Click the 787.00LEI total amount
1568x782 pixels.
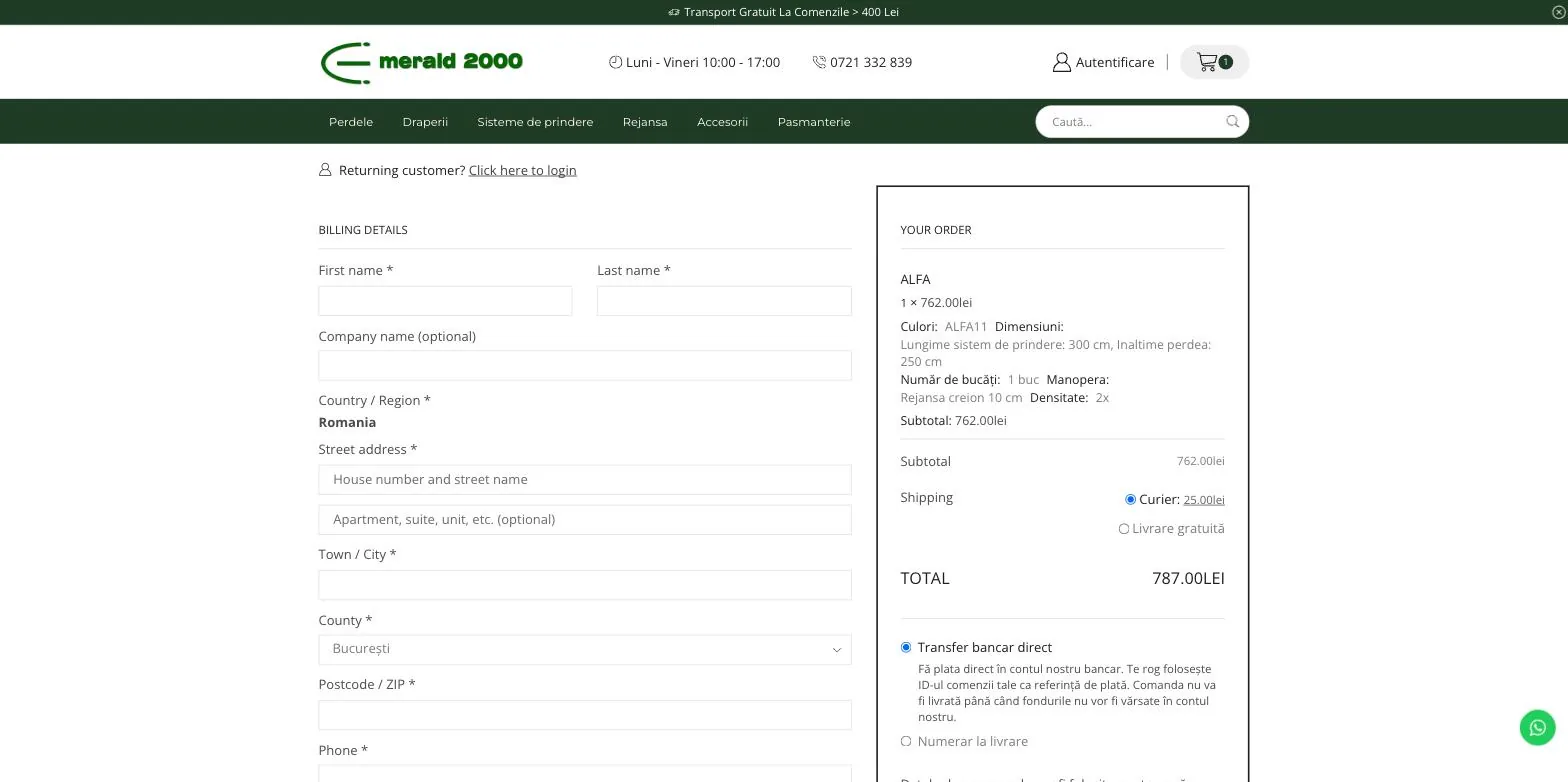tap(1188, 578)
